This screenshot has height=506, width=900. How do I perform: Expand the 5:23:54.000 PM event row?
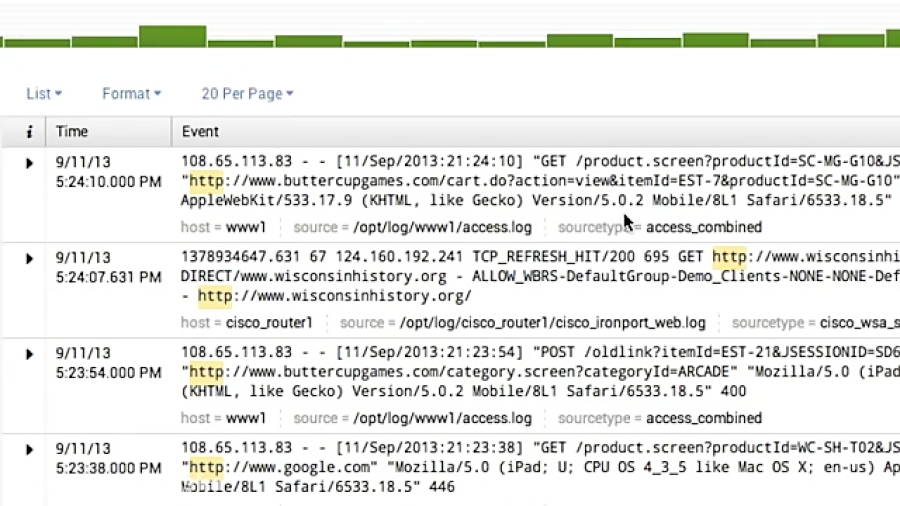[x=29, y=355]
